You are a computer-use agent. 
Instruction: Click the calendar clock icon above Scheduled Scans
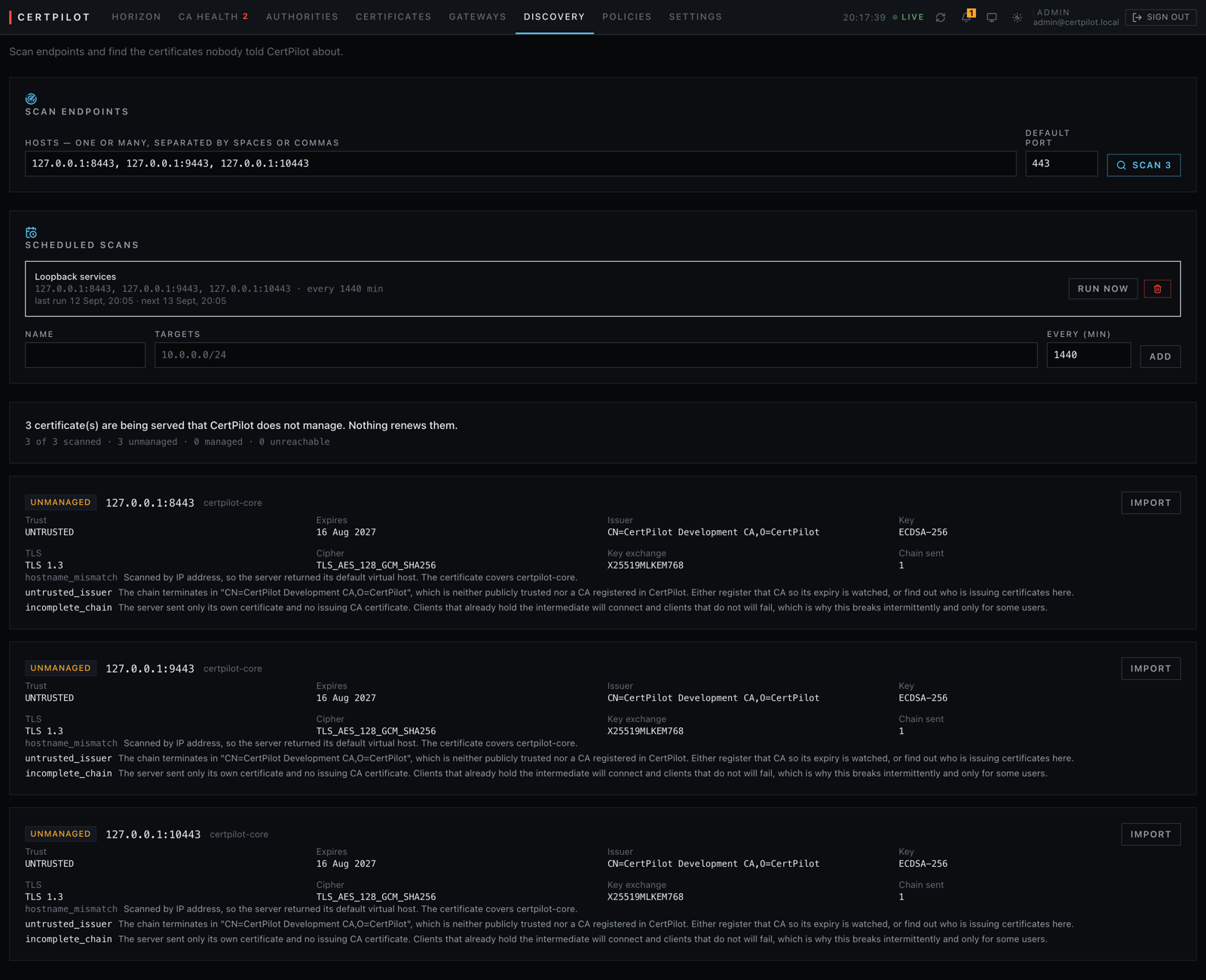coord(31,232)
